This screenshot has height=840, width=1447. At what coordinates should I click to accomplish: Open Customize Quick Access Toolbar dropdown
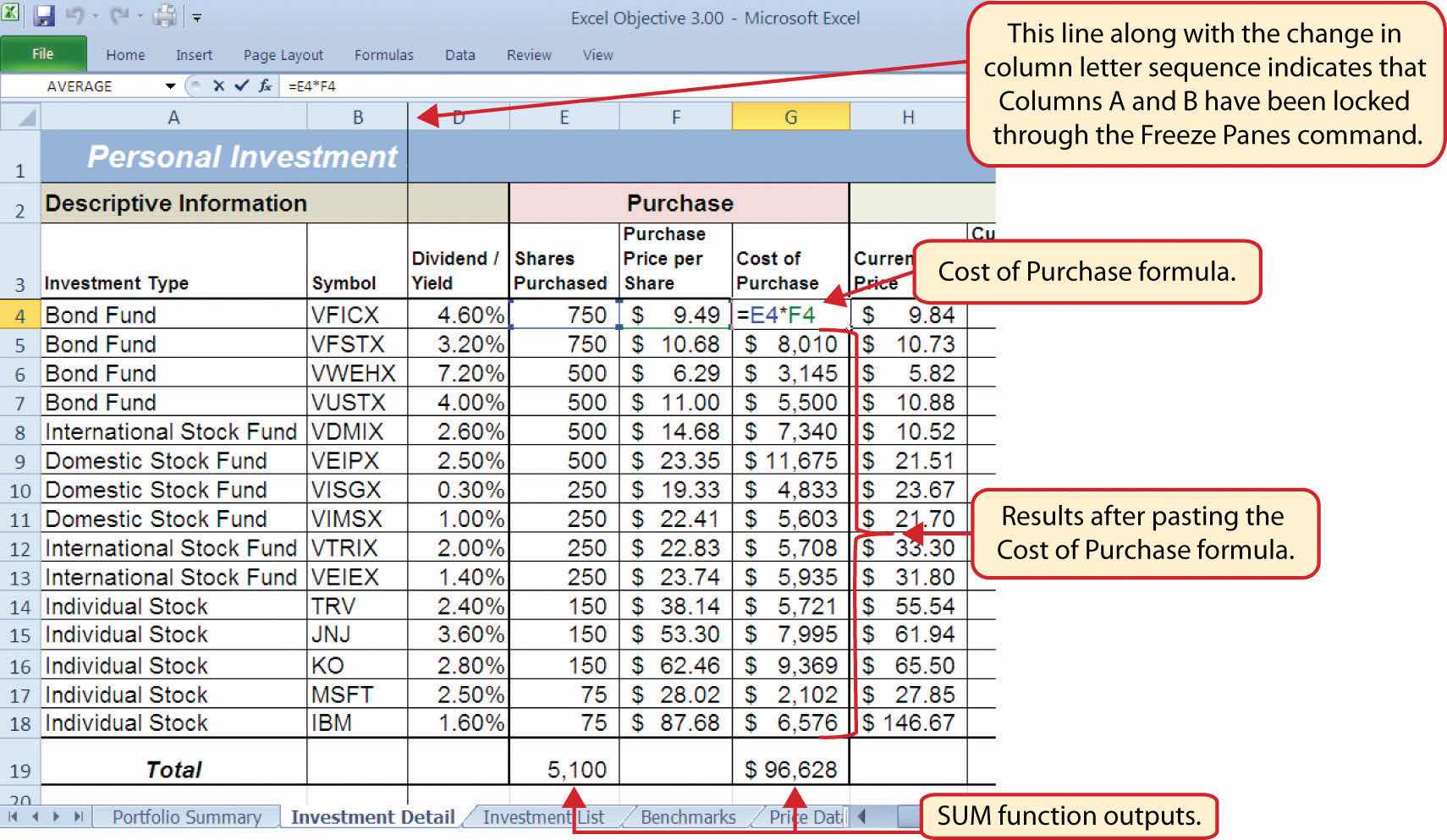[x=197, y=17]
